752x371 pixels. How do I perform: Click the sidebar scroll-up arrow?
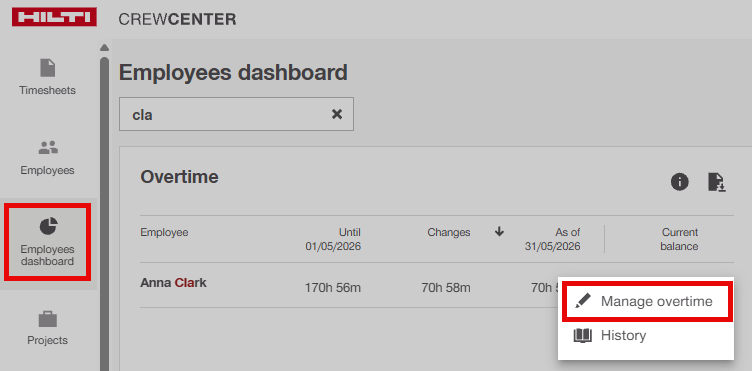tap(105, 47)
